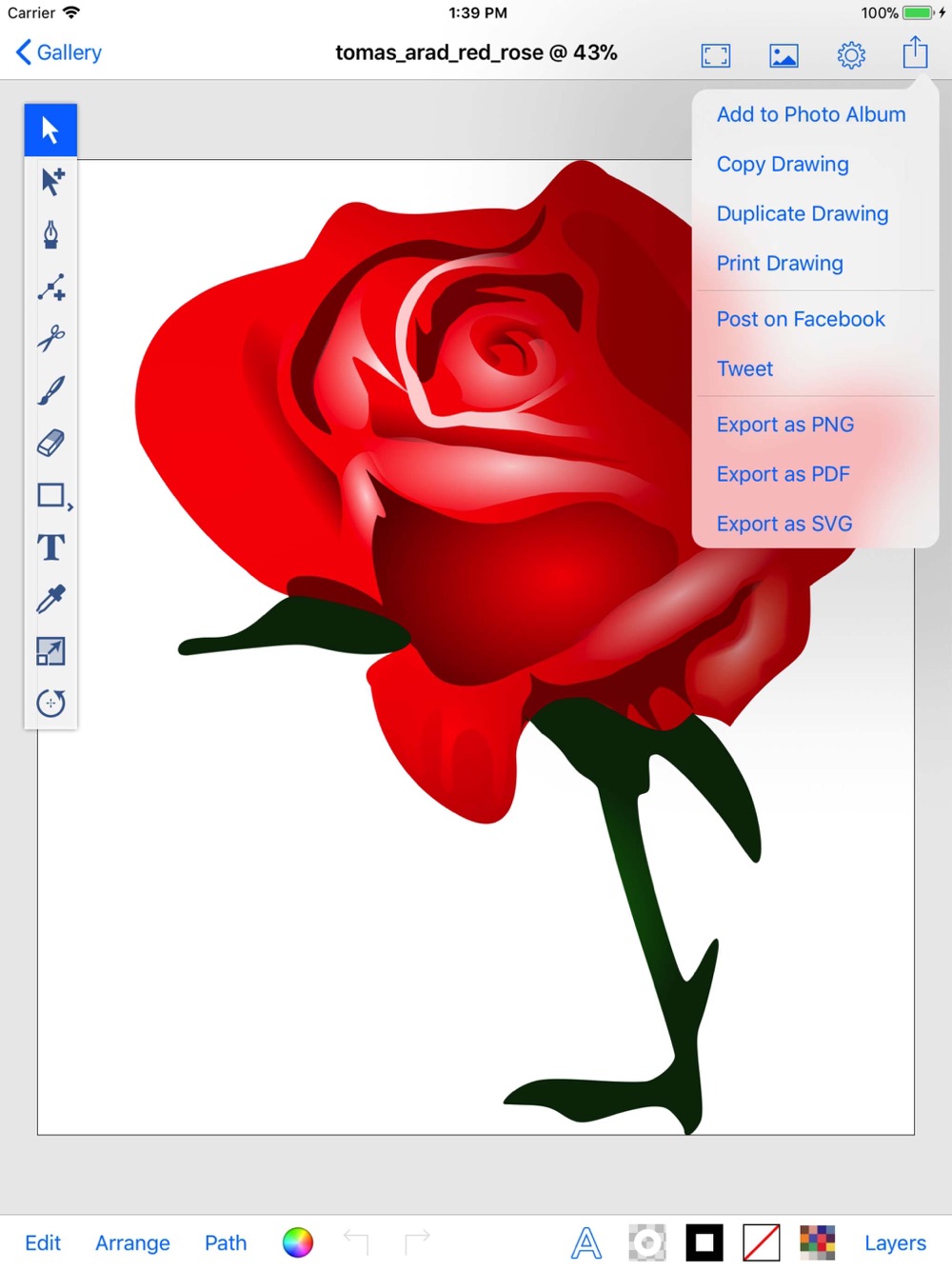This screenshot has width=952, height=1270.
Task: Open the image import icon
Action: tap(783, 55)
